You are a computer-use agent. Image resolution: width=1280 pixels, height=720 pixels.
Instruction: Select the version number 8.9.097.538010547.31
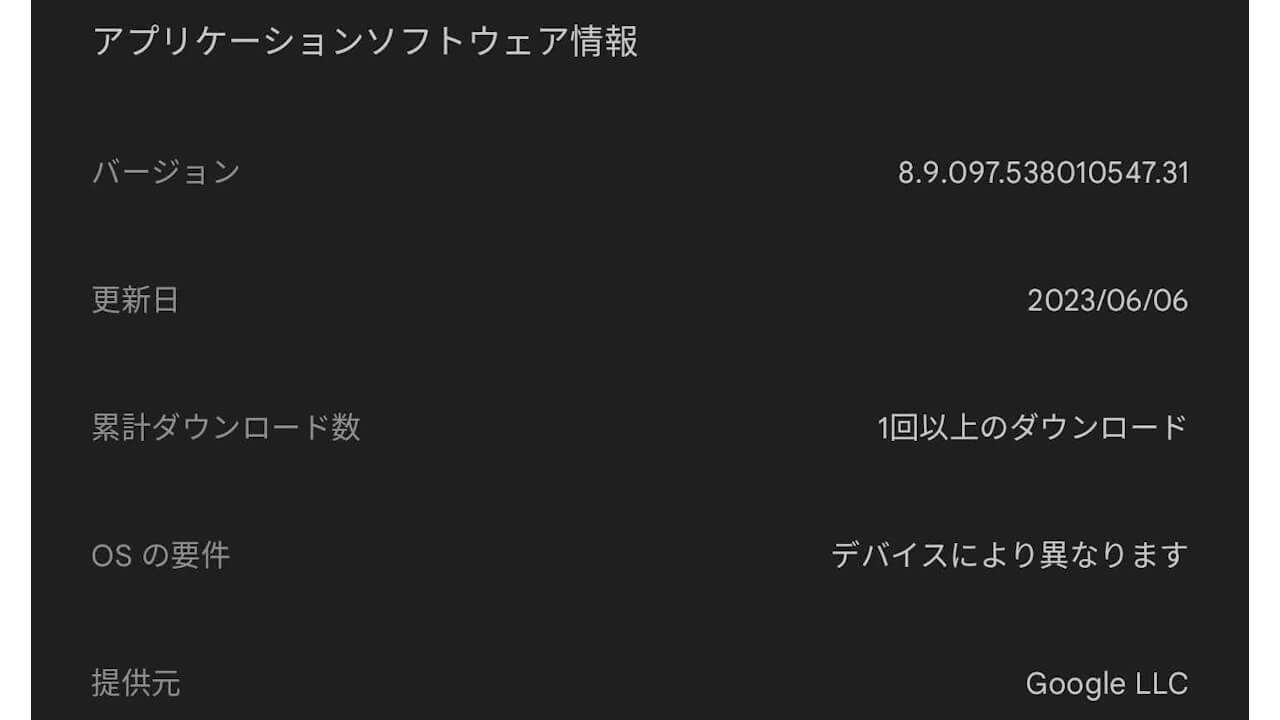point(1042,173)
